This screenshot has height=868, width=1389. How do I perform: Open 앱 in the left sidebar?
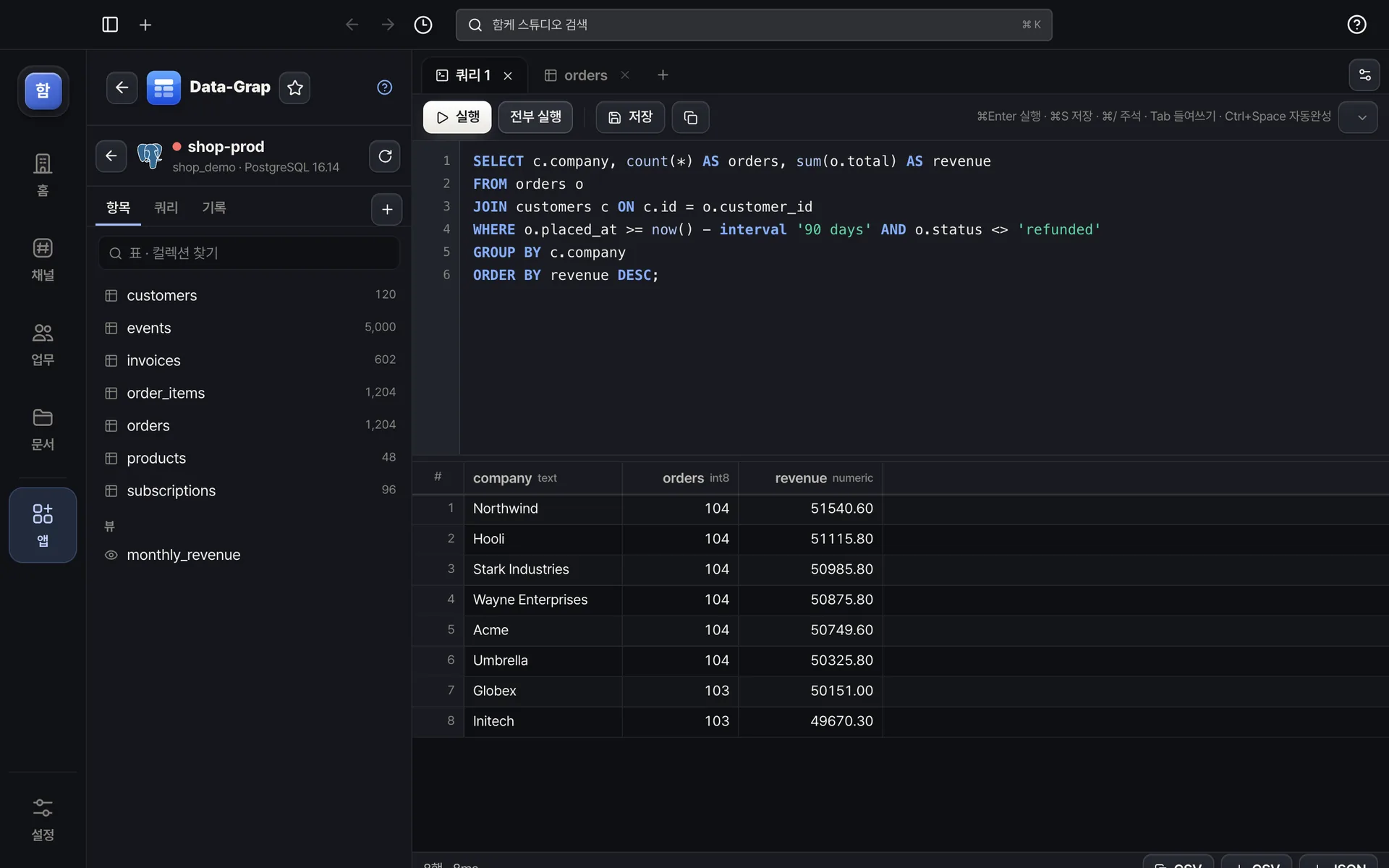[x=43, y=525]
